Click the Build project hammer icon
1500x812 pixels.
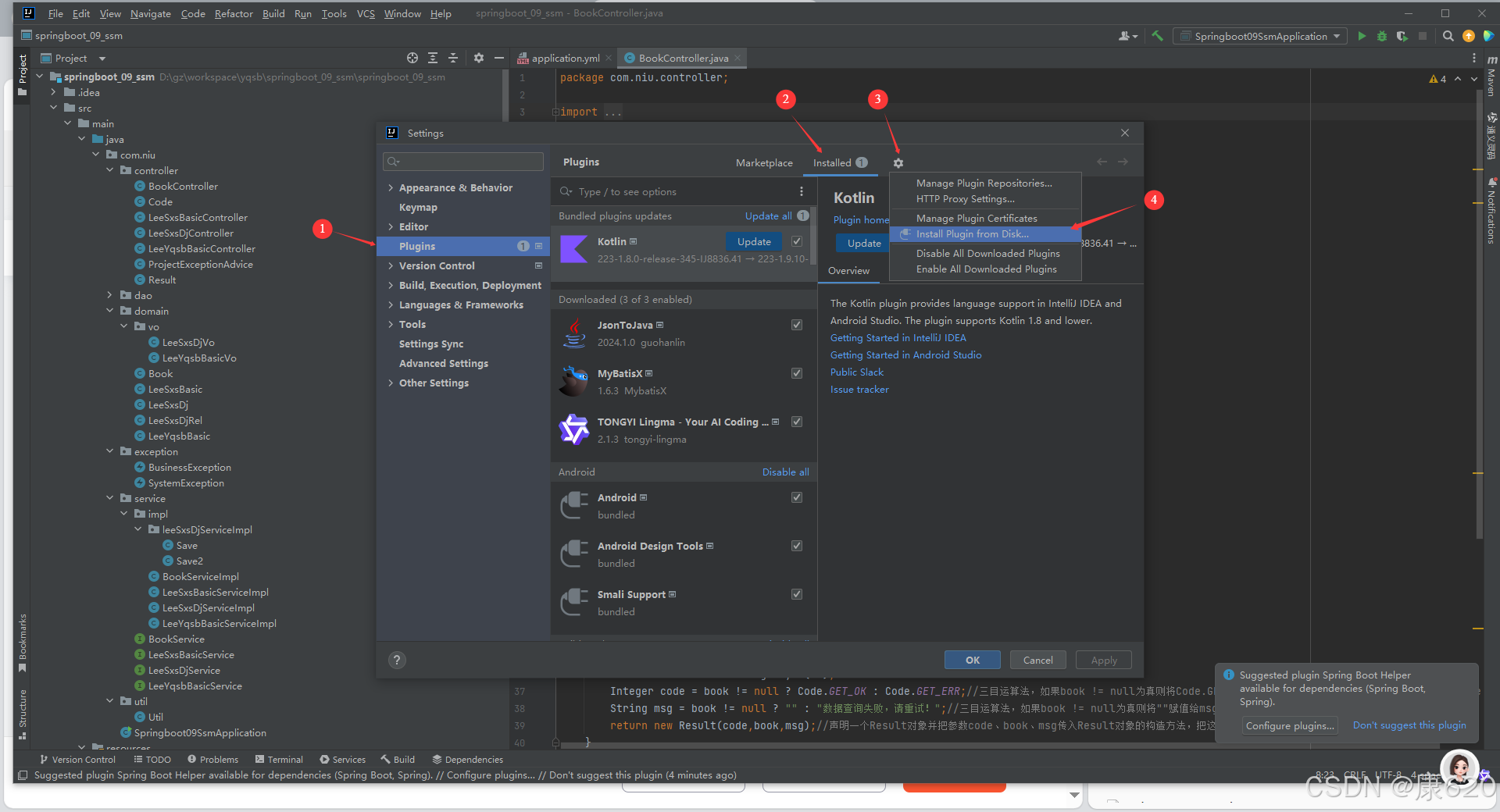(x=1158, y=36)
